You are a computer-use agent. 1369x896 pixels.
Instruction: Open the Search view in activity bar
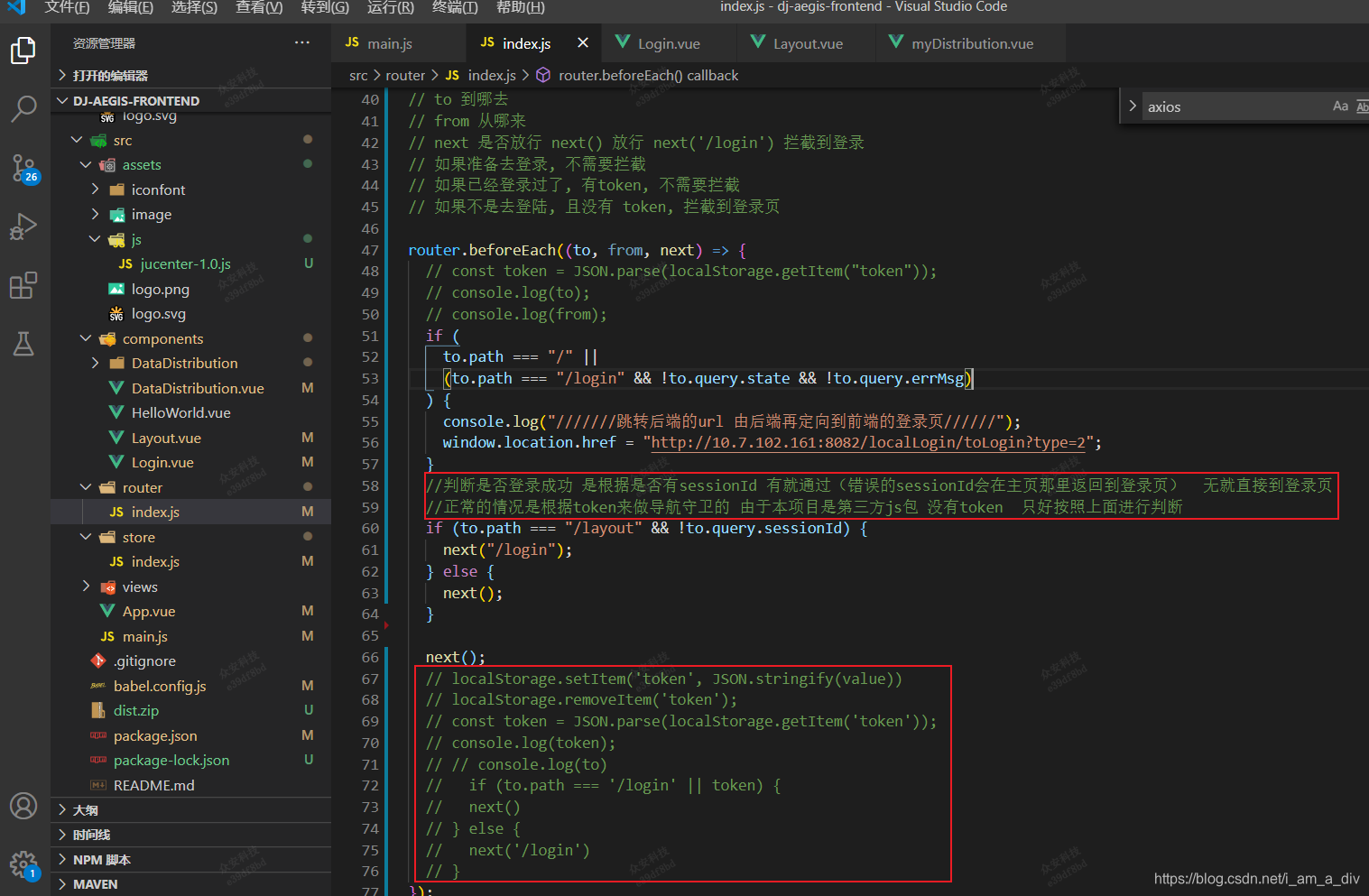coord(23,108)
